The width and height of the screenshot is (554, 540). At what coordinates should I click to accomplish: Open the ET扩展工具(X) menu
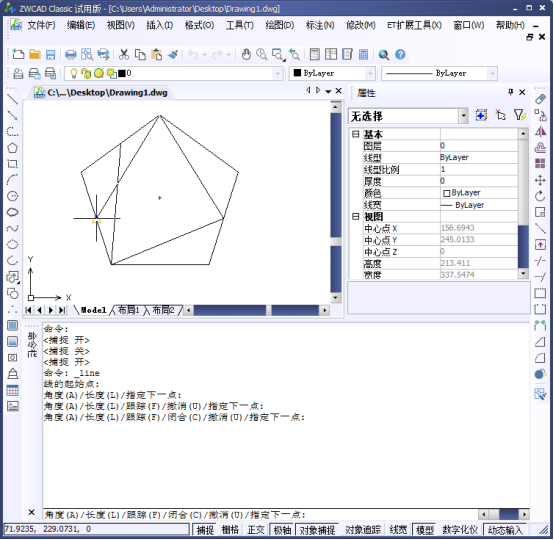tap(414, 25)
